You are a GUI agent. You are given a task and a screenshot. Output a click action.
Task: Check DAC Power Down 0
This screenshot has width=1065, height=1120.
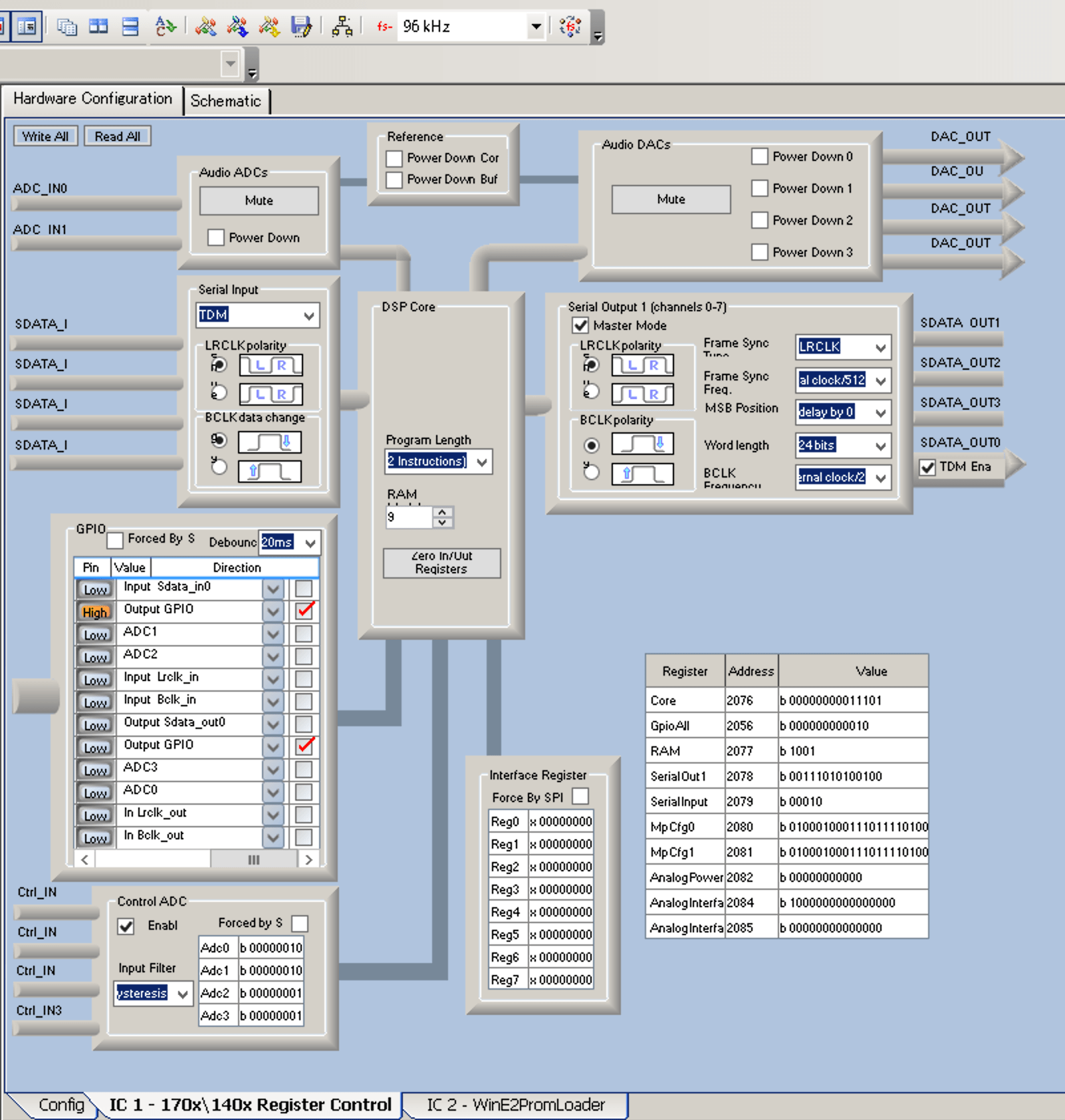coord(760,156)
